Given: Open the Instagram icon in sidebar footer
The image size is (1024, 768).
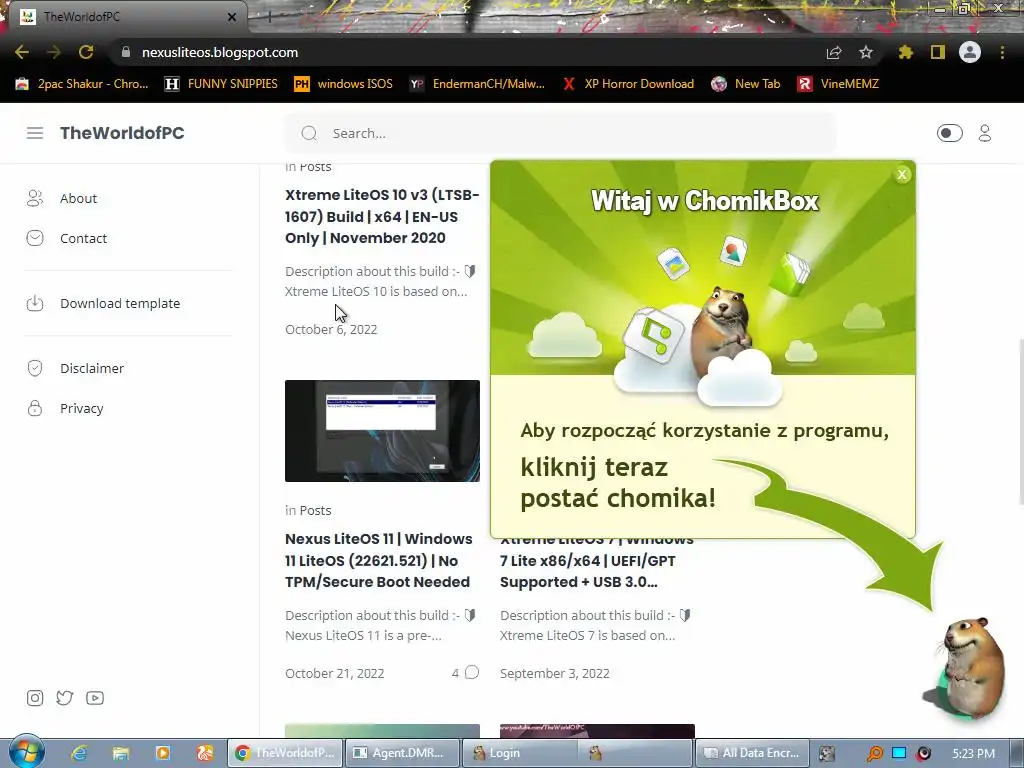Looking at the screenshot, I should pos(35,698).
